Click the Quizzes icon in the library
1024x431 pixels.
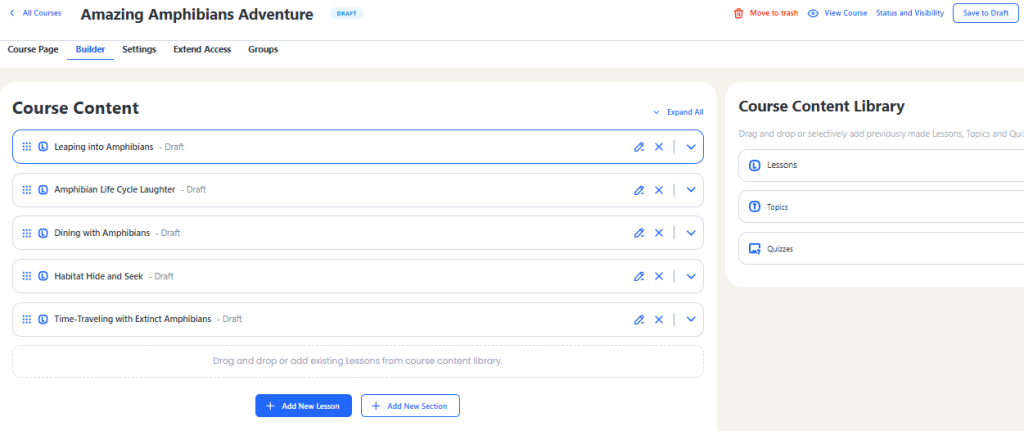tap(755, 249)
